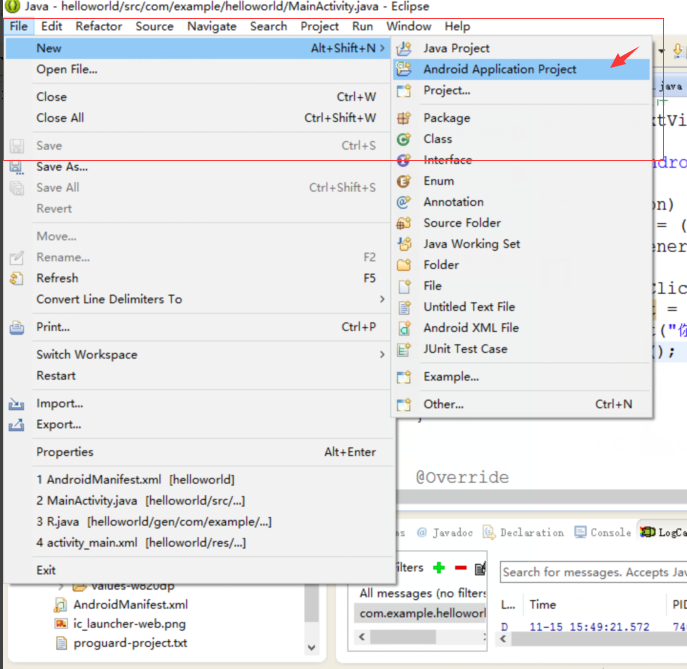The width and height of the screenshot is (687, 669).
Task: Open the Run menu
Action: [363, 27]
